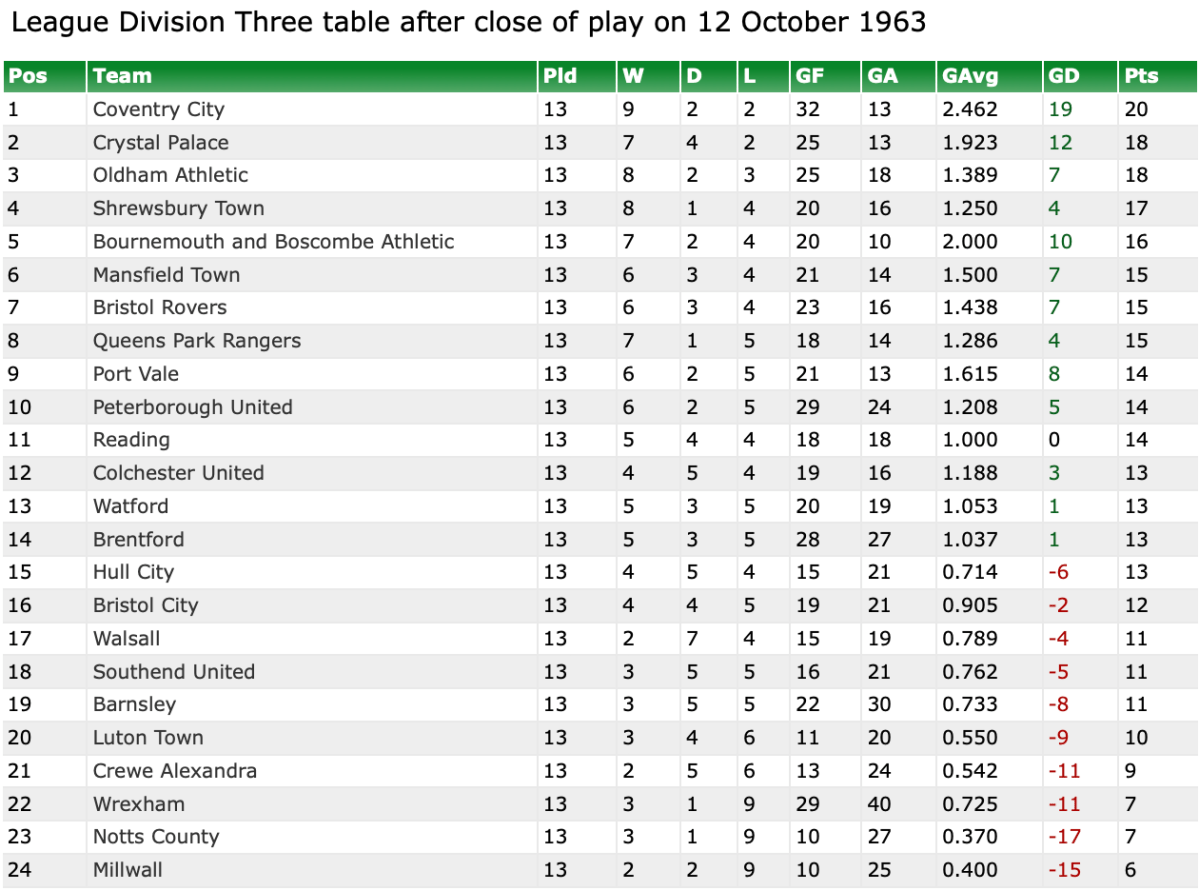The width and height of the screenshot is (1199, 891).
Task: Click on Peterborough United
Action: [192, 407]
